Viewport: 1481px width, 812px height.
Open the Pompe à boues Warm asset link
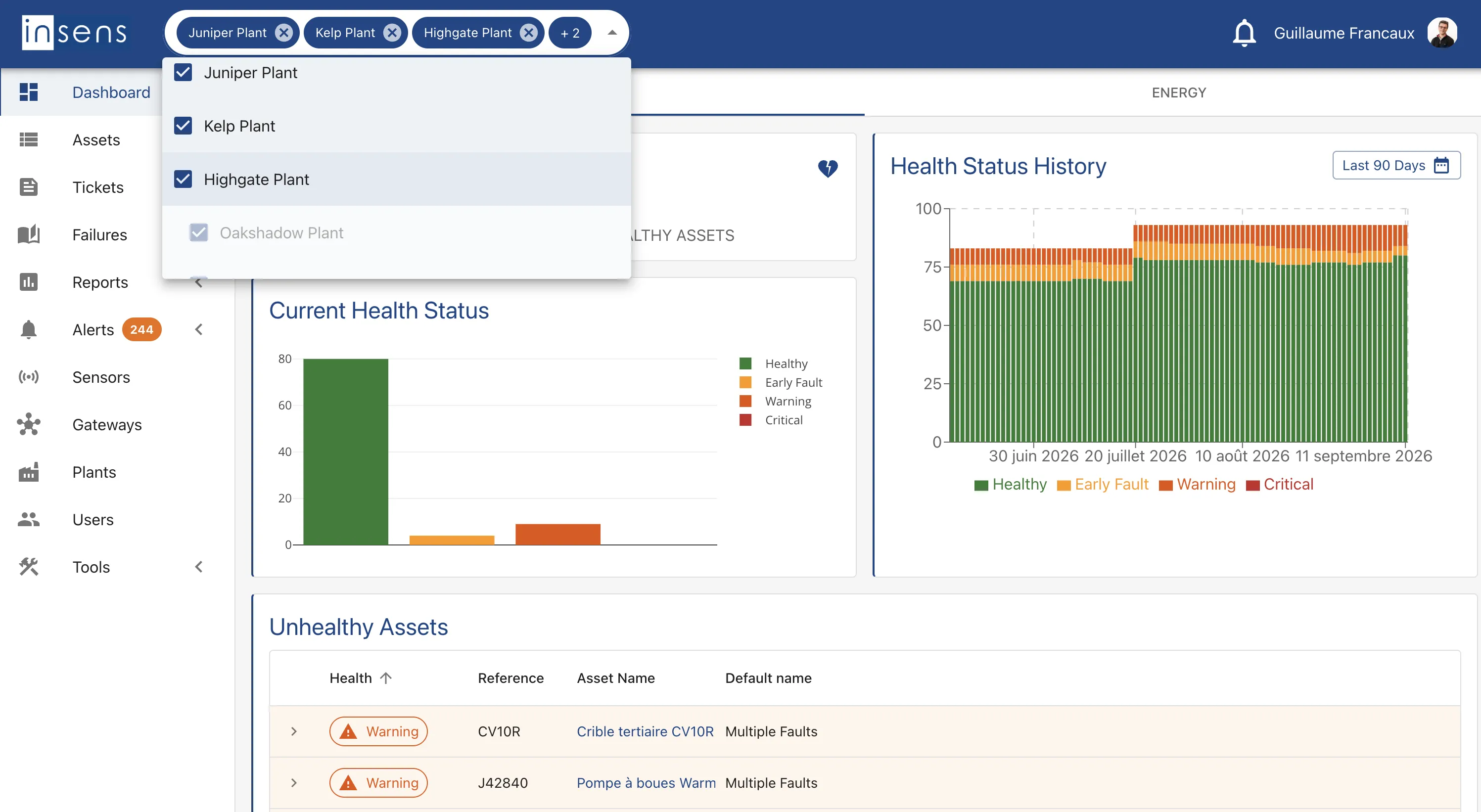pos(646,783)
